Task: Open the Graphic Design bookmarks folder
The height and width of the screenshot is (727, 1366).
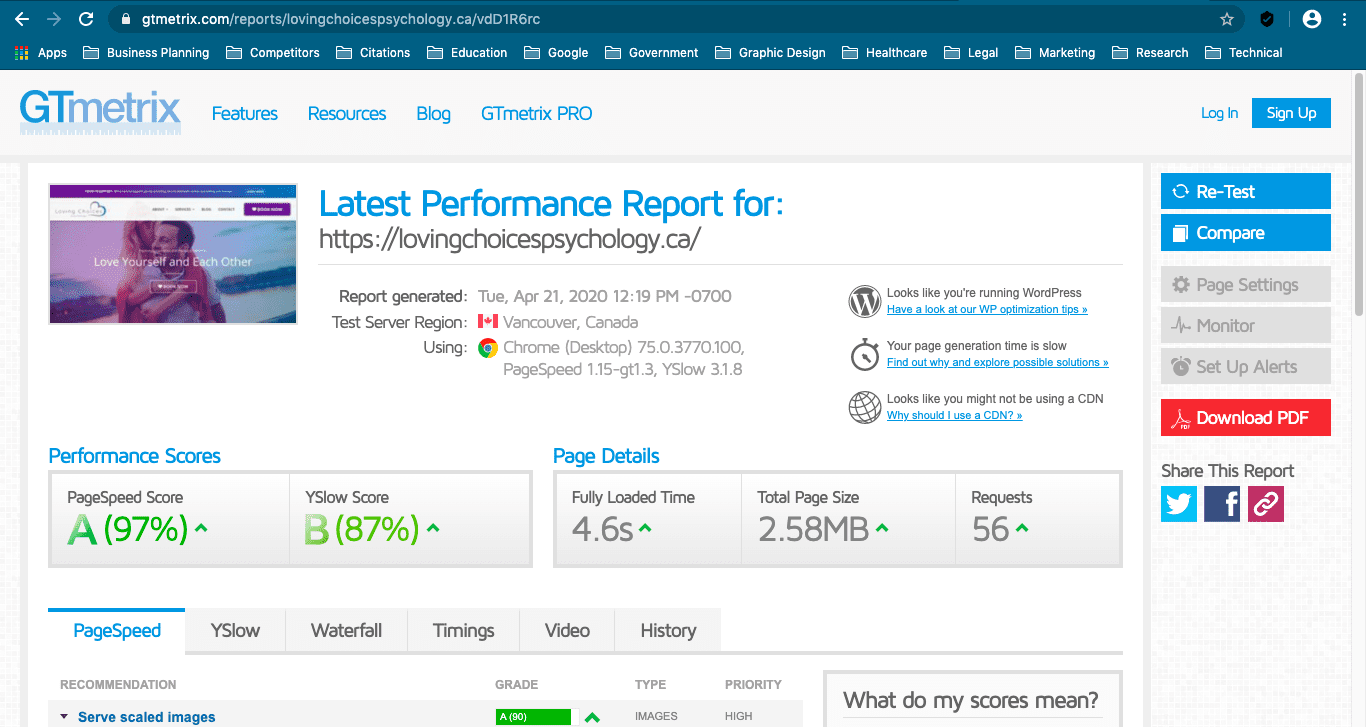Action: [770, 53]
